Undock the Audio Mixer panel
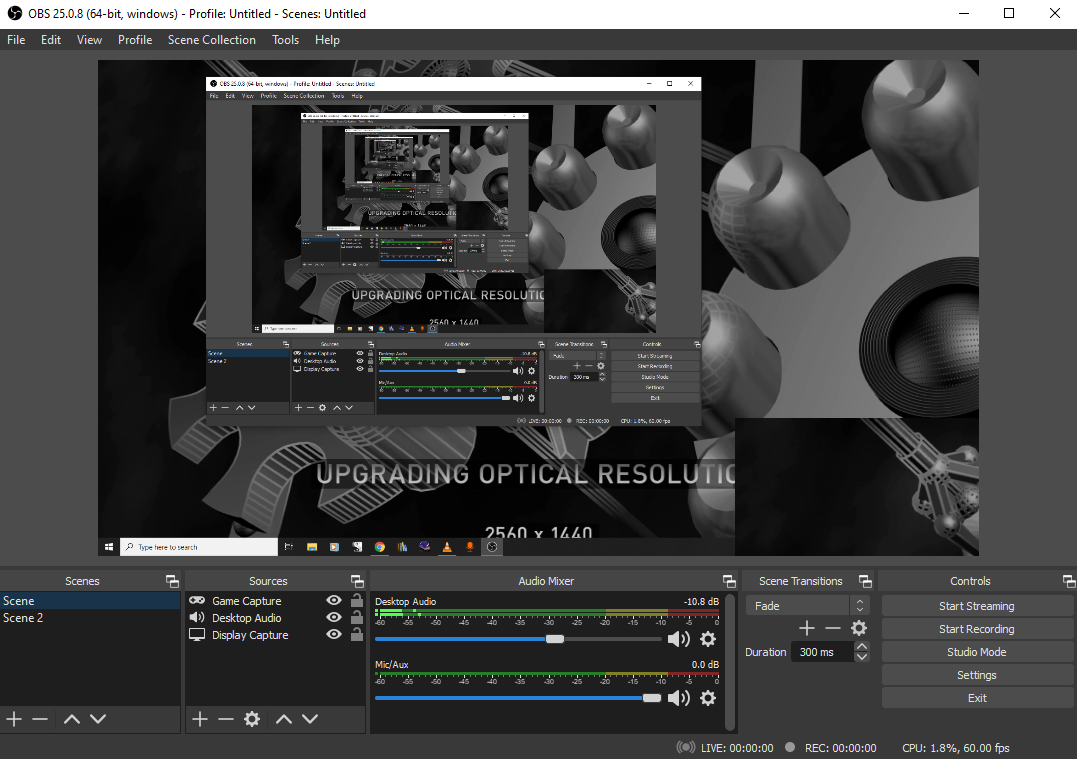Viewport: 1077px width, 759px height. [729, 581]
